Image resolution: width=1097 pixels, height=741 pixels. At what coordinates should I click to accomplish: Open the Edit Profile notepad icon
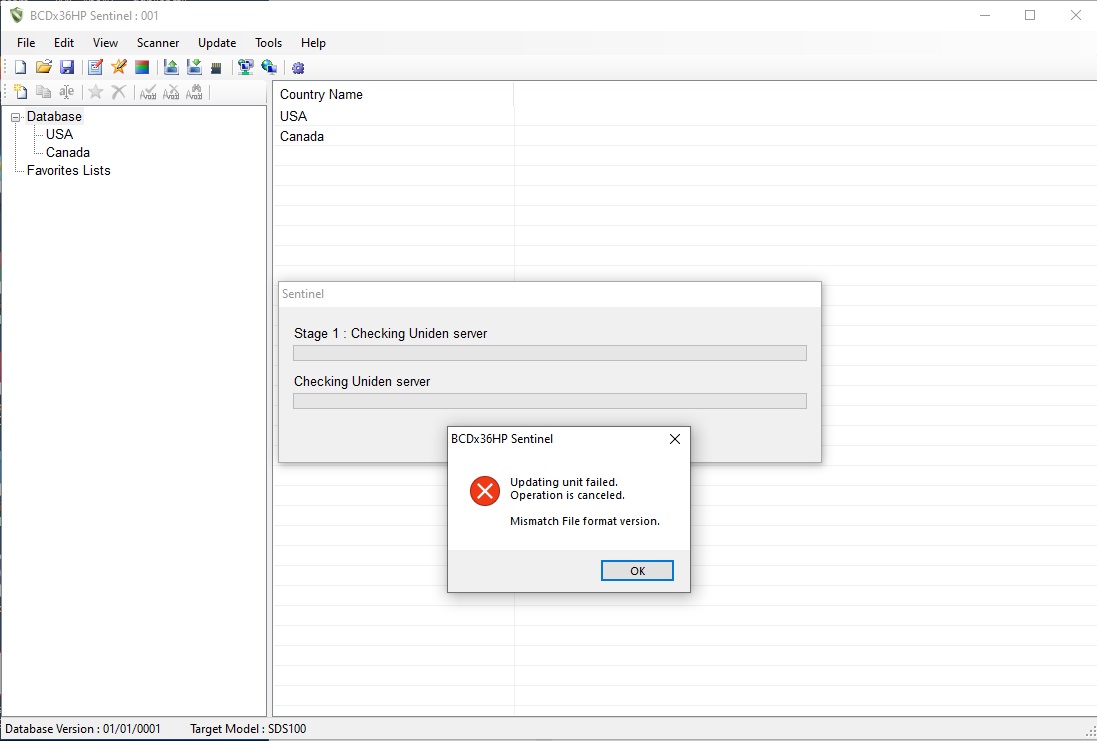[x=96, y=67]
